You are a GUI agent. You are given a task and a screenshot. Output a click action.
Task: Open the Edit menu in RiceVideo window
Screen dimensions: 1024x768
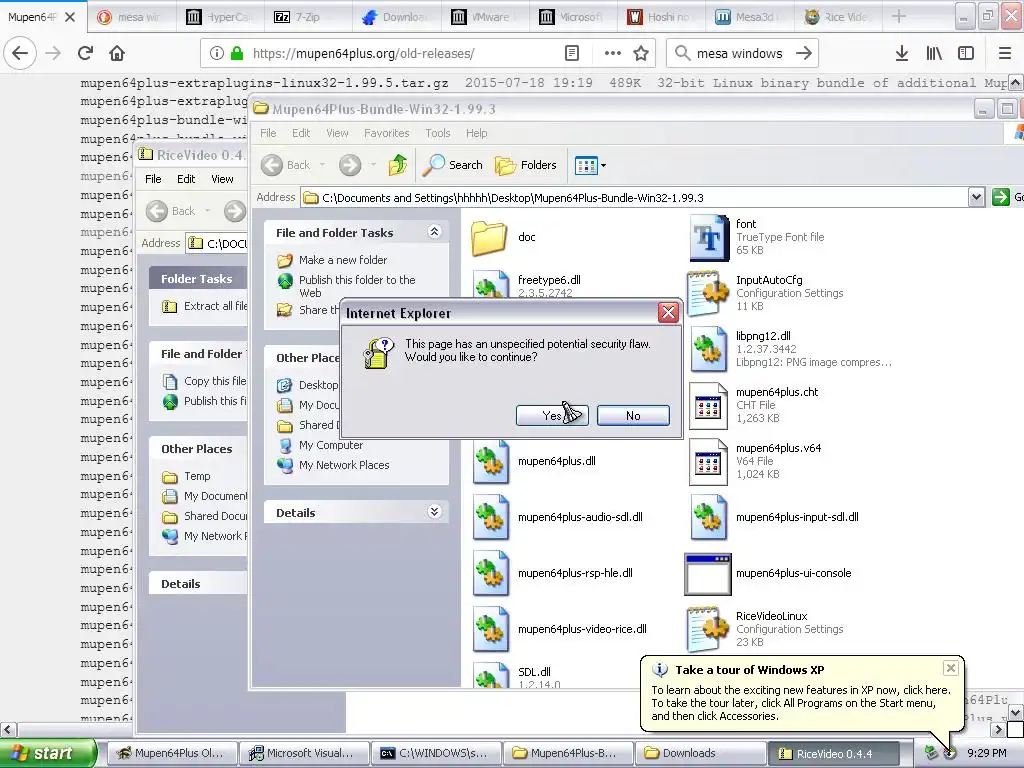click(186, 179)
